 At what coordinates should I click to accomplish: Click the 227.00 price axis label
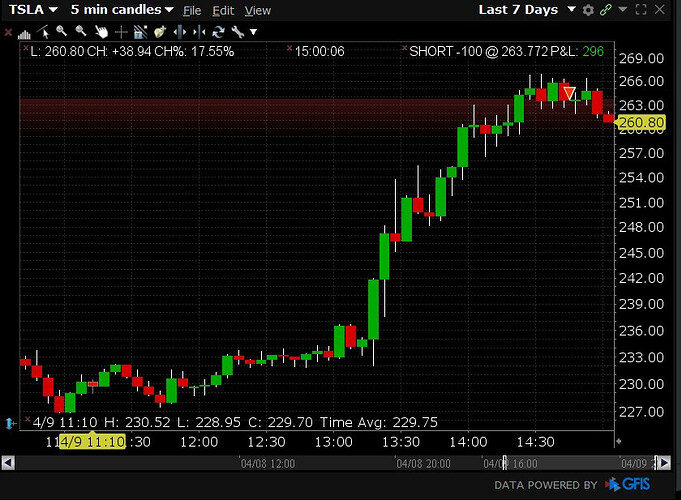[641, 411]
